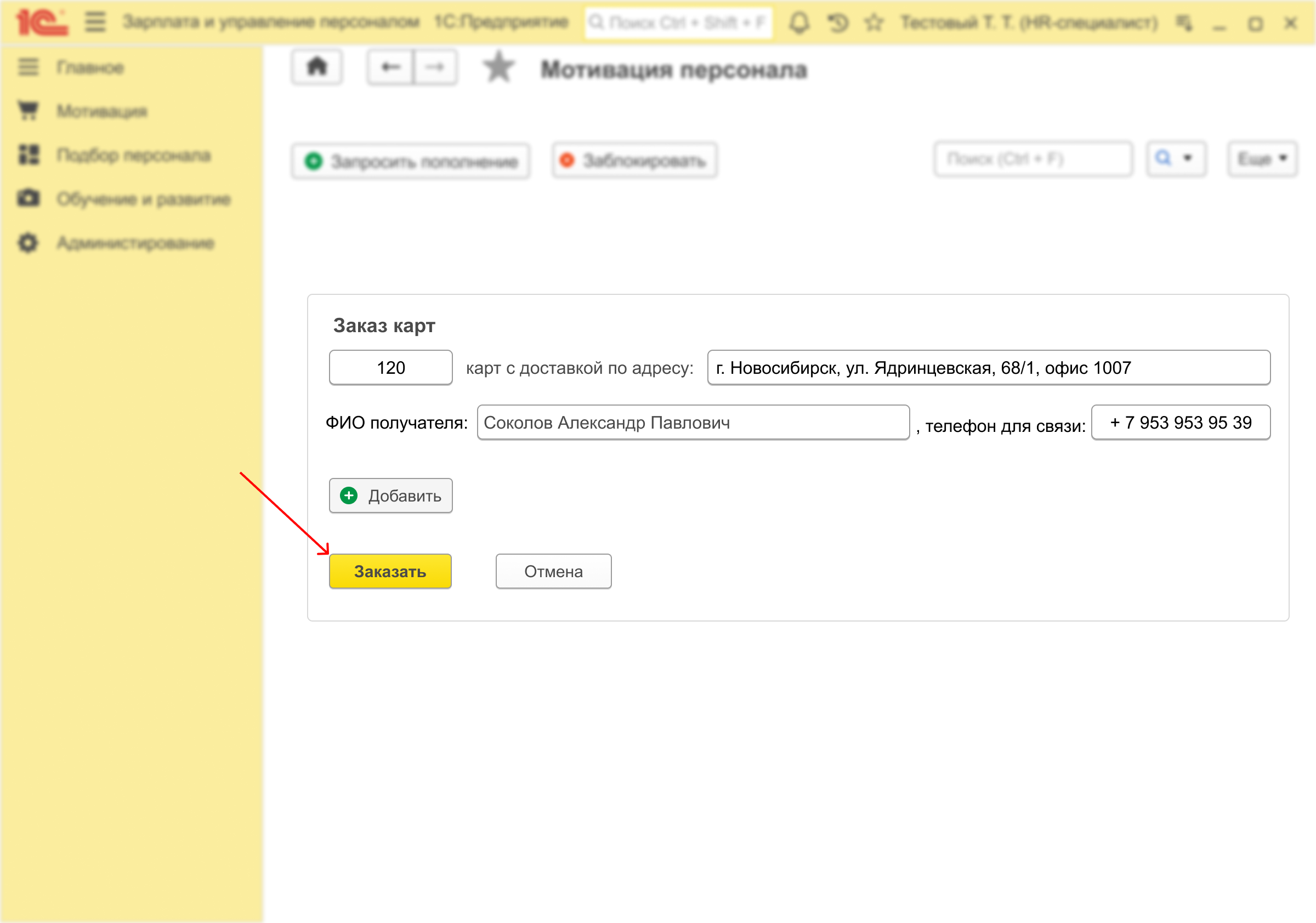Click the notifications bell icon
This screenshot has width=1316, height=923.
tap(799, 23)
